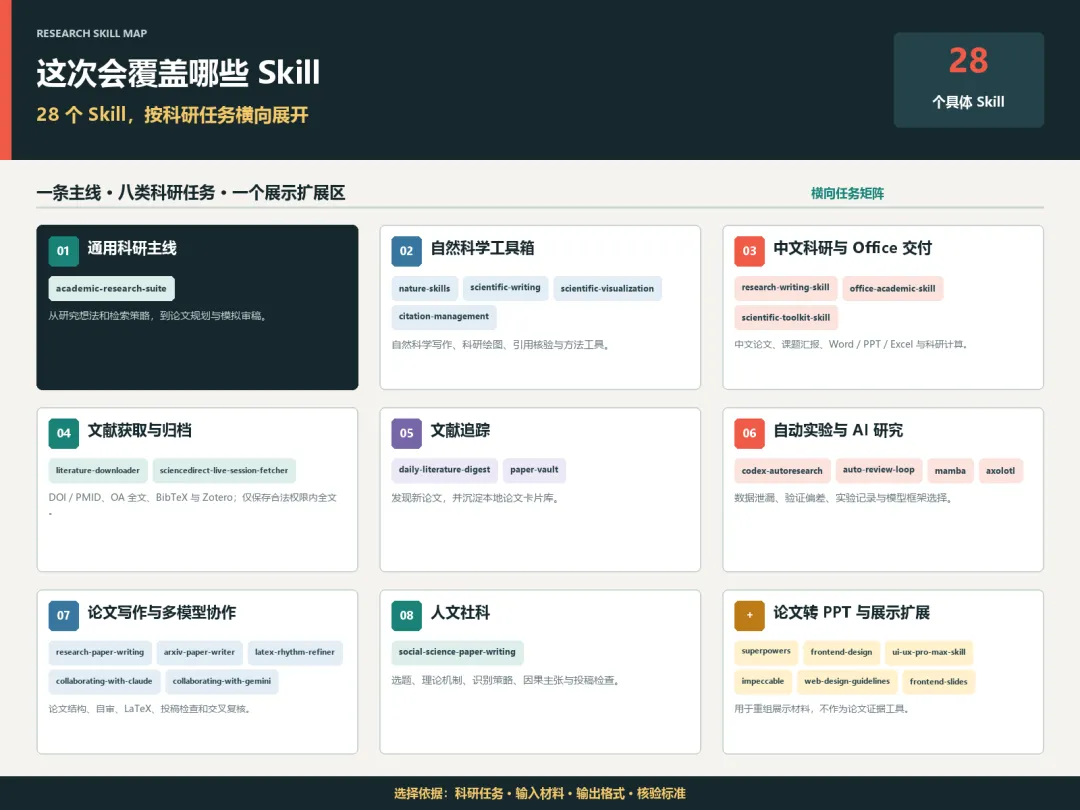Click the 28 个具体 Skill counter box
1080x810 pixels.
(x=968, y=80)
